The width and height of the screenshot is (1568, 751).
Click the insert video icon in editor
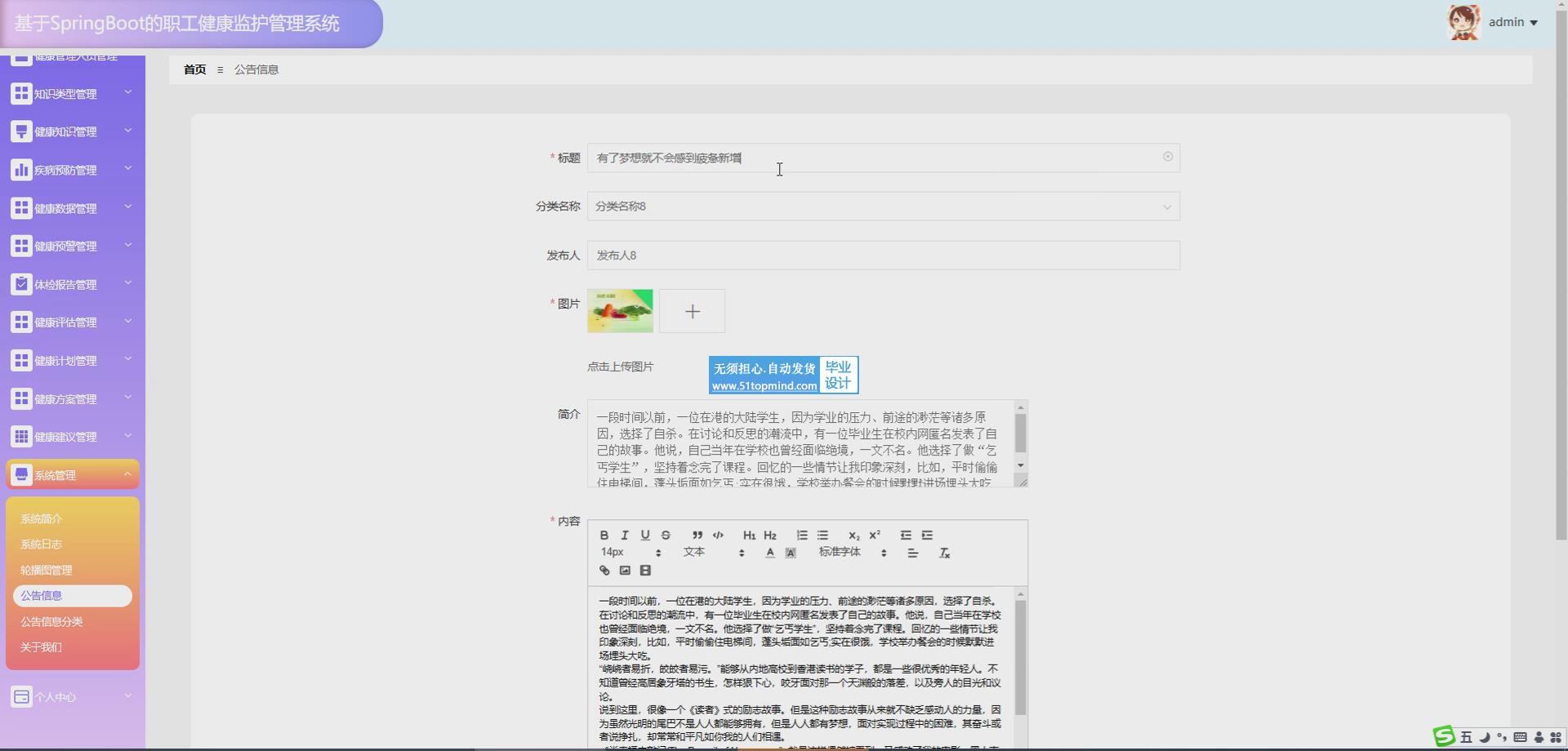tap(645, 571)
